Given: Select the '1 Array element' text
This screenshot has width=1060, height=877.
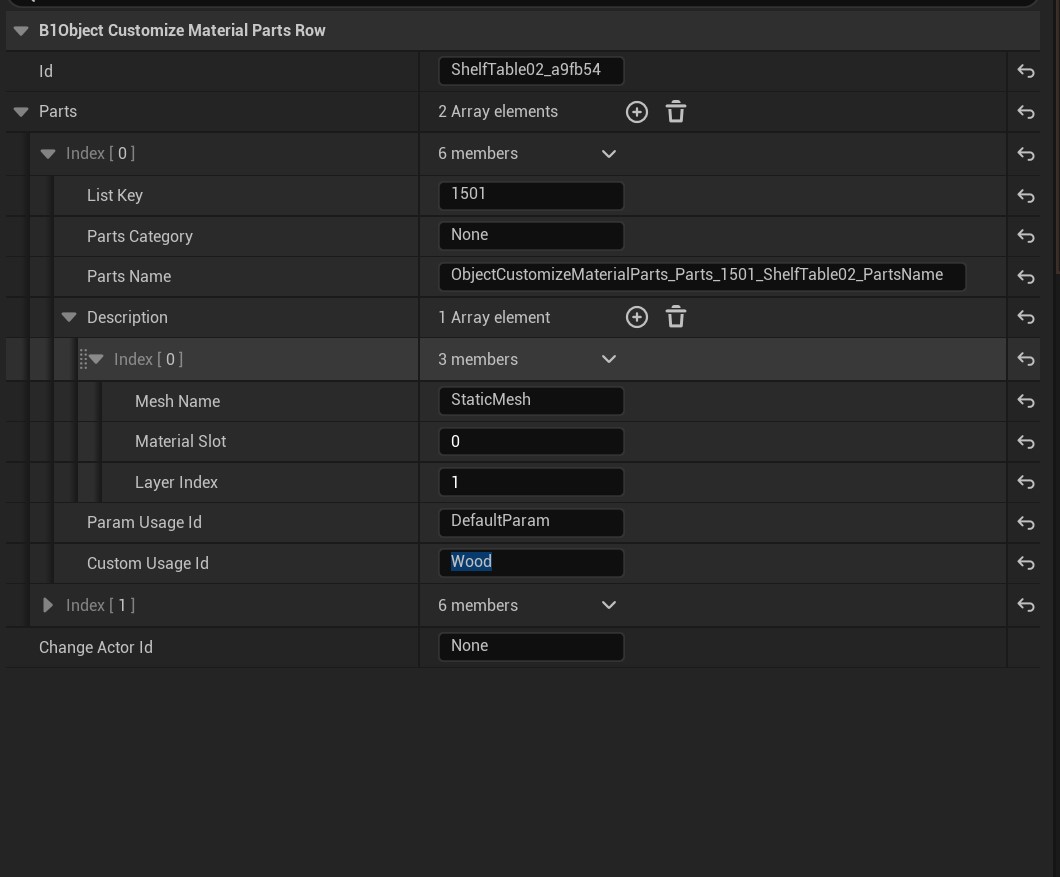Looking at the screenshot, I should 494,317.
